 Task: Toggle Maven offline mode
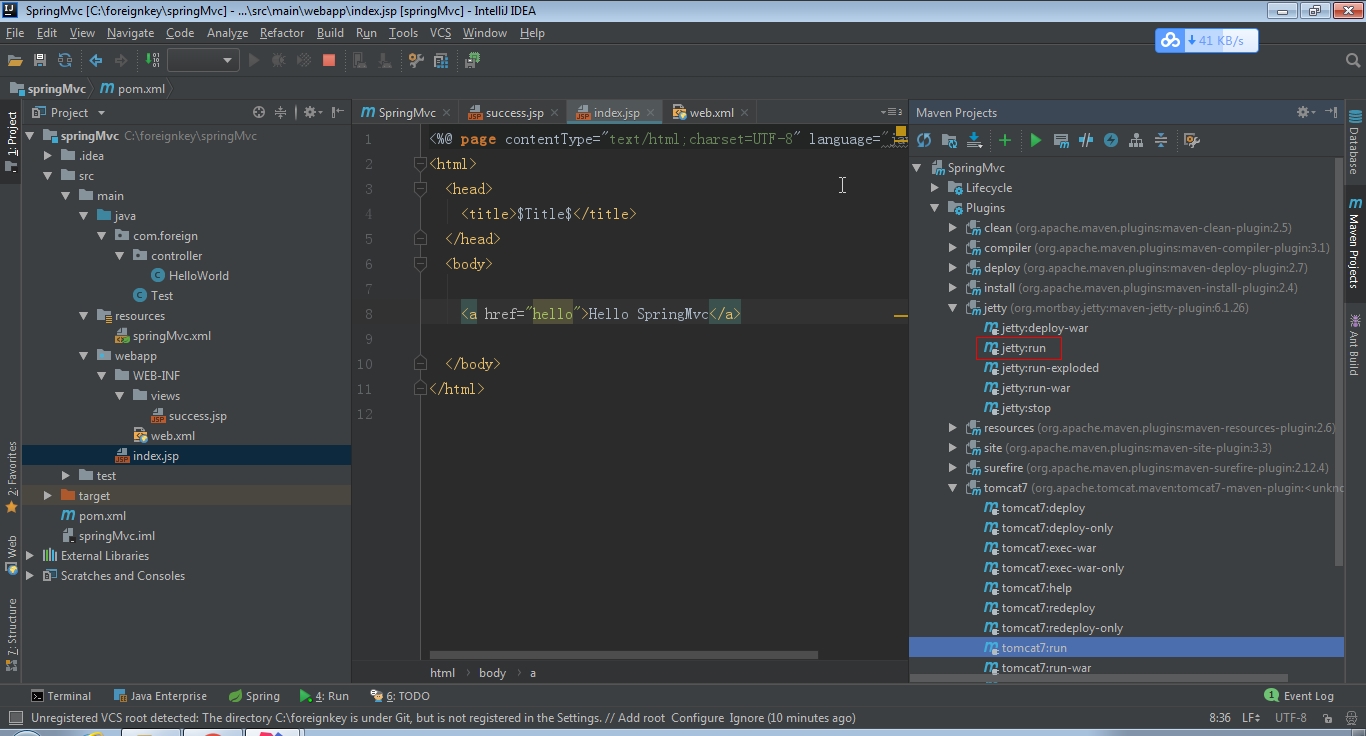(1086, 140)
